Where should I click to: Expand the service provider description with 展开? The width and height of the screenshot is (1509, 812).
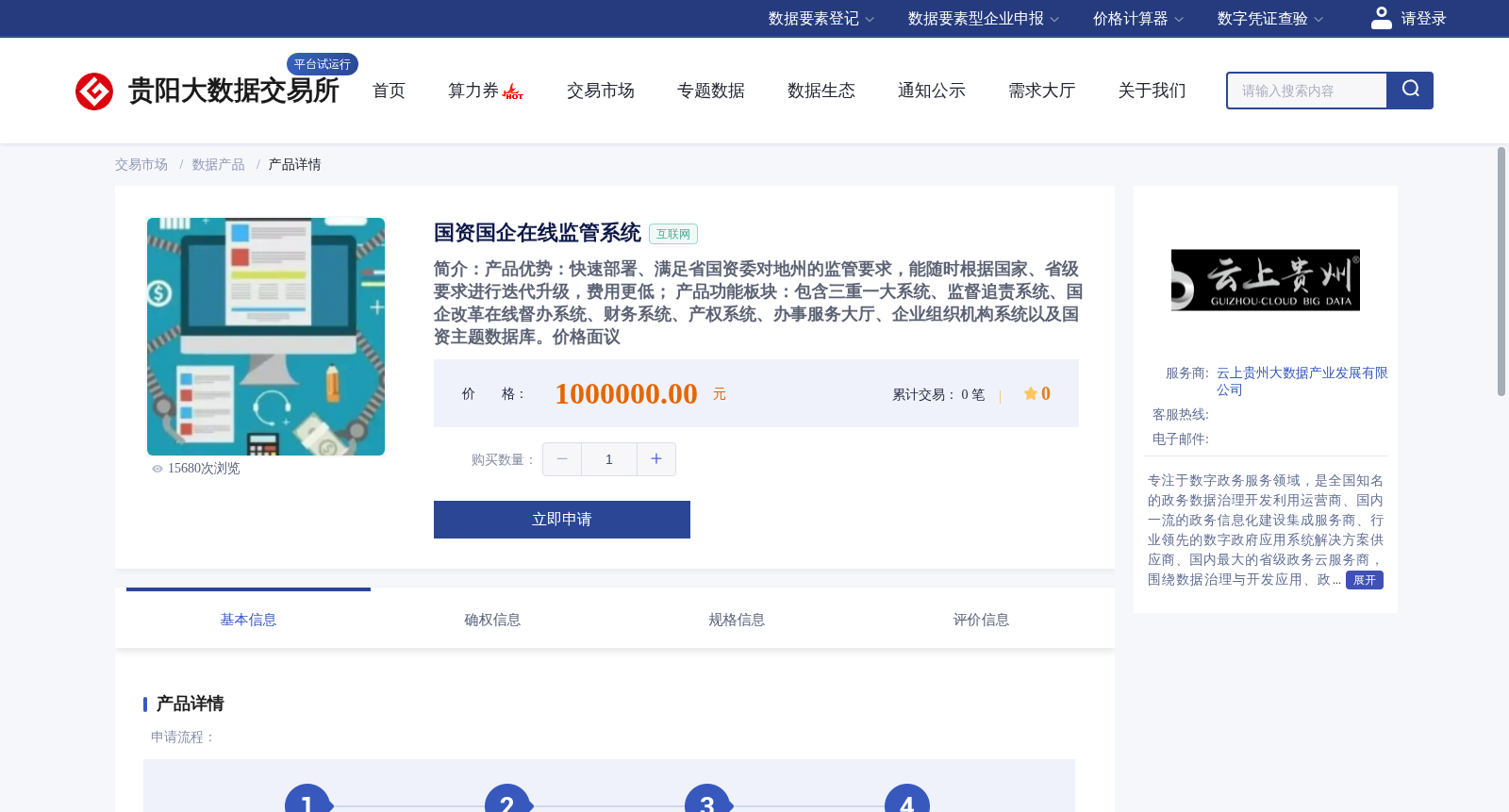(1365, 580)
